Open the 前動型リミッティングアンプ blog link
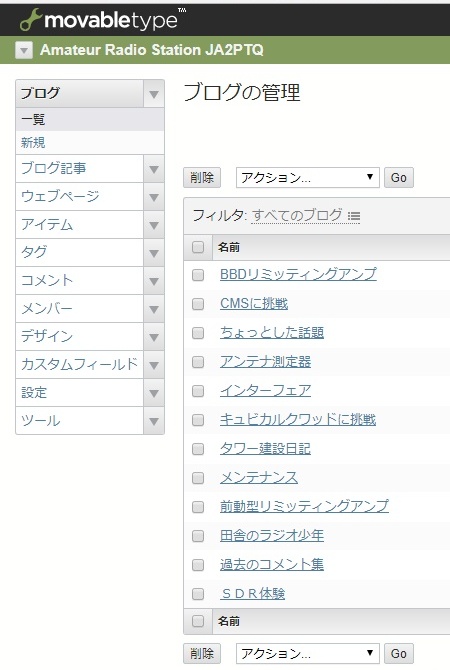Viewport: 450px width, 670px height. point(304,506)
